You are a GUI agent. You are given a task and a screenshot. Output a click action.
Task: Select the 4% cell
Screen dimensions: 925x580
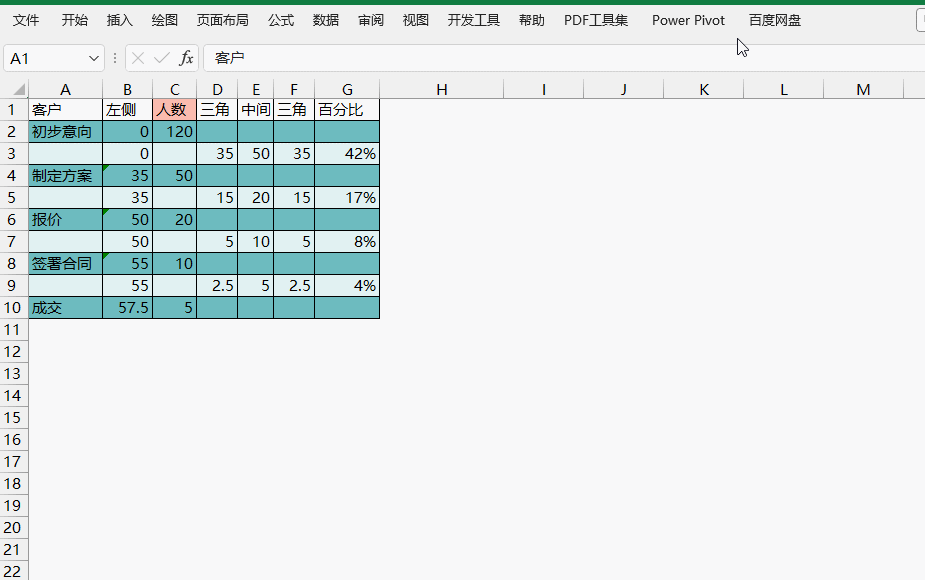click(347, 286)
